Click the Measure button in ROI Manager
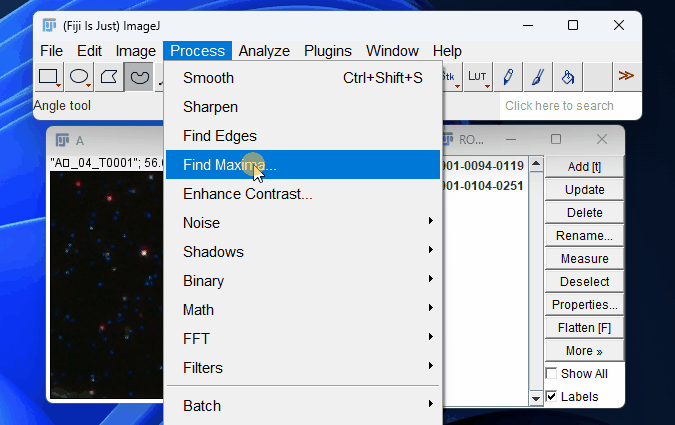This screenshot has height=425, width=675. [x=584, y=259]
